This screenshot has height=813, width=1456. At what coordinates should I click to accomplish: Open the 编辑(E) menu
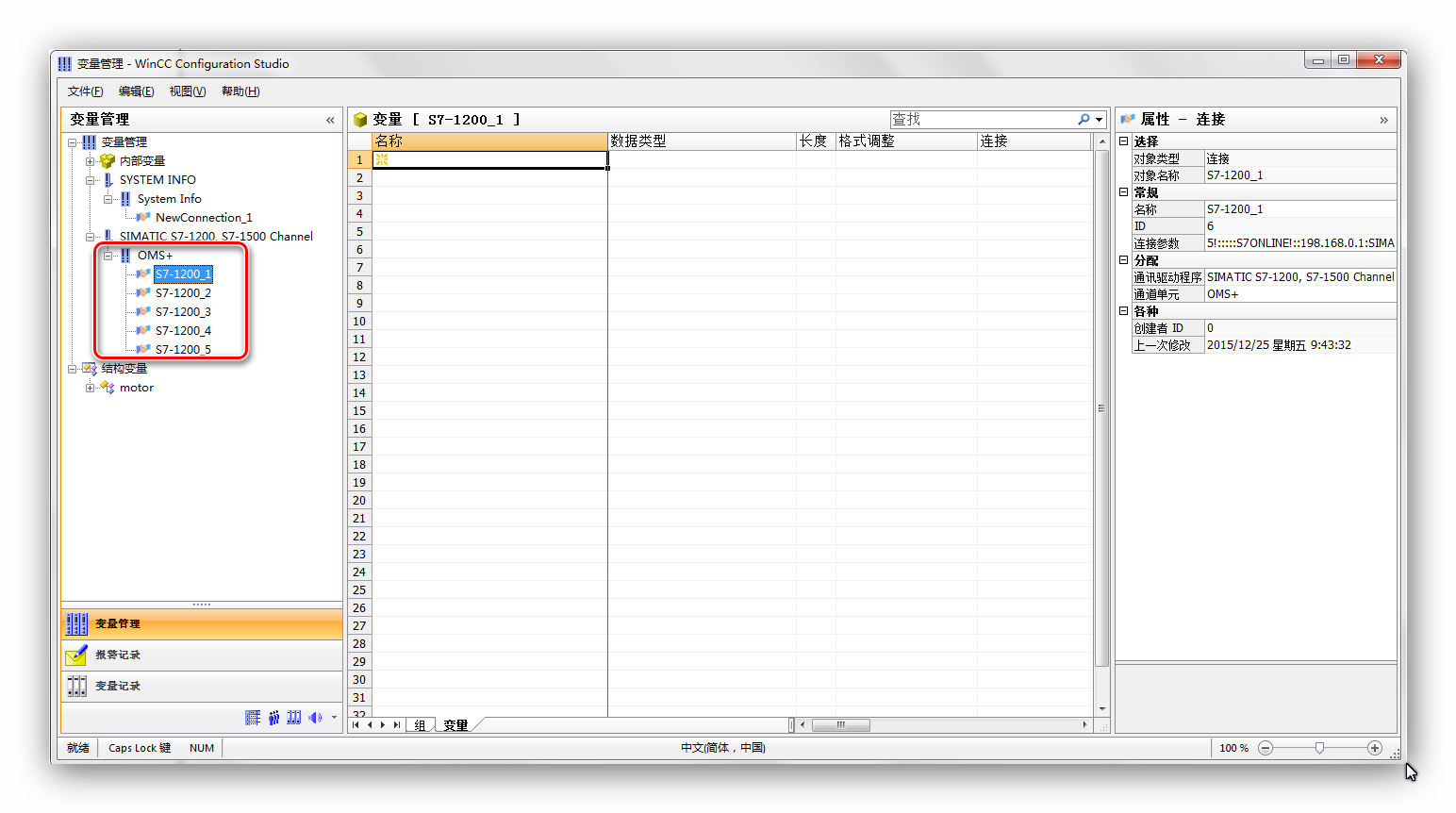pyautogui.click(x=137, y=91)
